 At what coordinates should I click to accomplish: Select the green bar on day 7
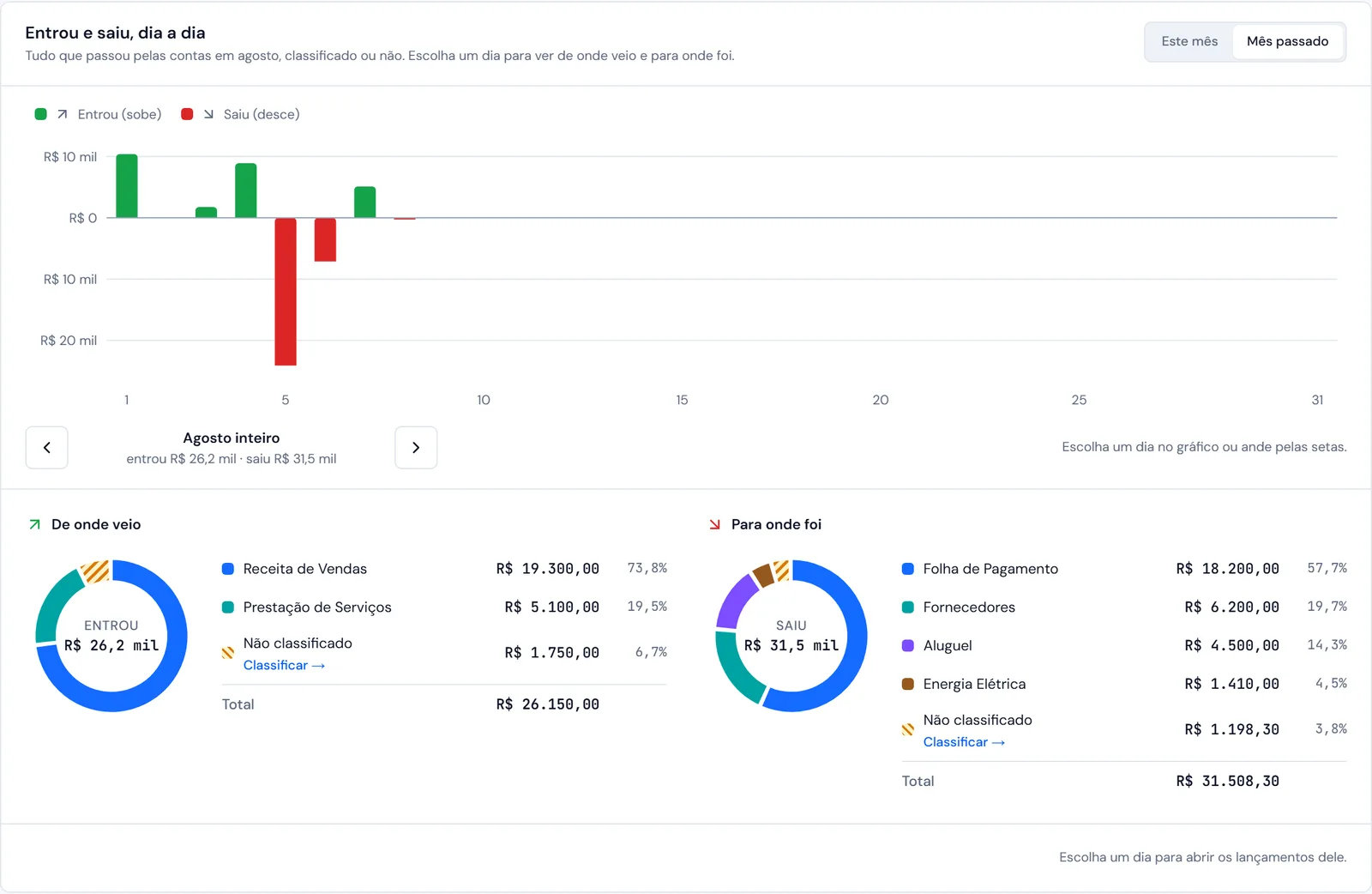pos(364,202)
